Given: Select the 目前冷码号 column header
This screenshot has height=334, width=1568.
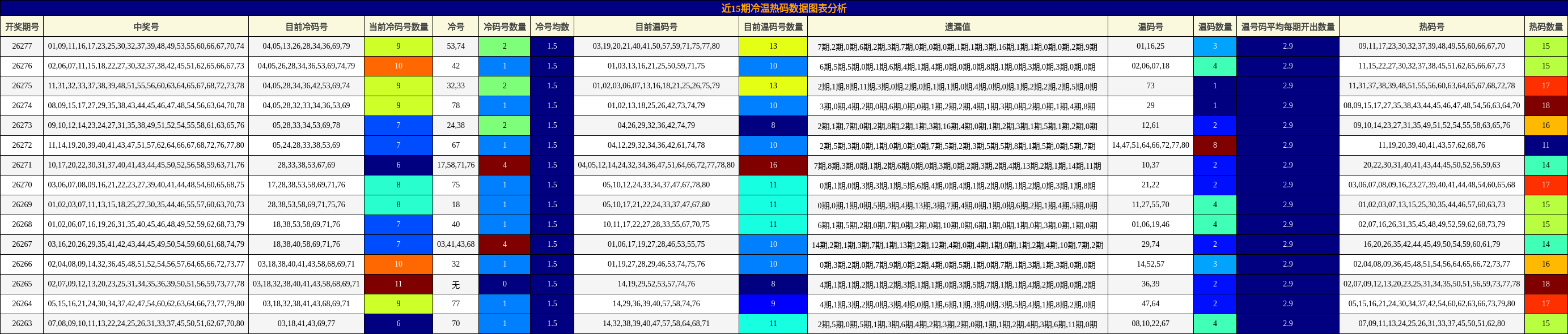Looking at the screenshot, I should coord(306,27).
